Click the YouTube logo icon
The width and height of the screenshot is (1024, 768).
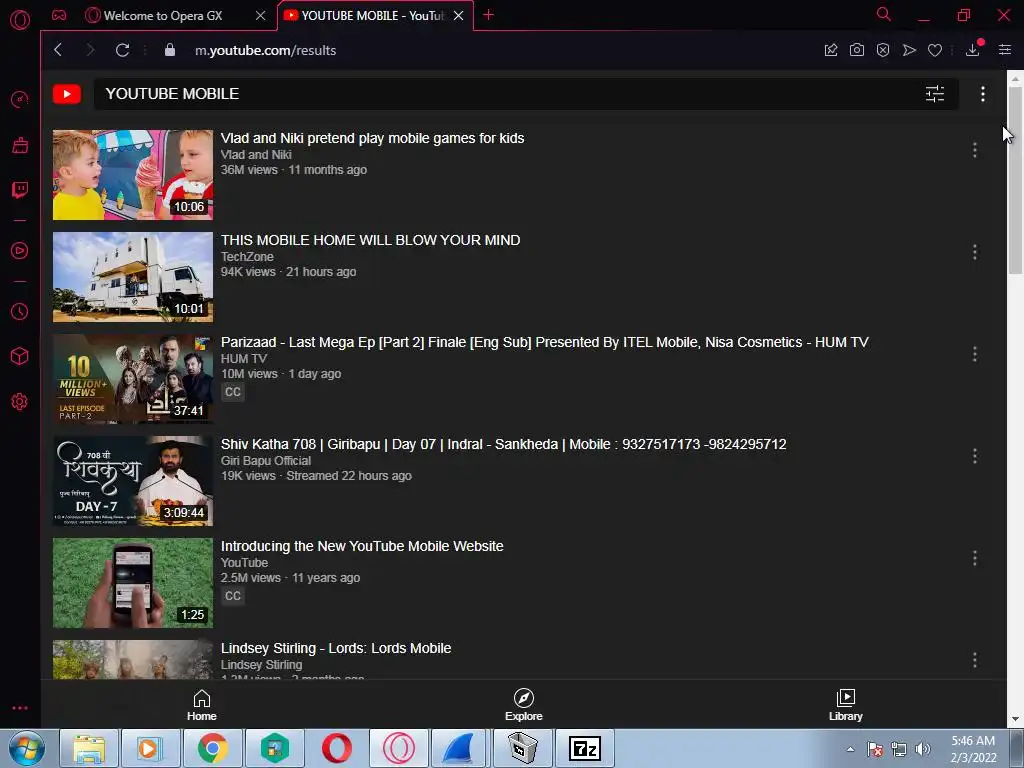pyautogui.click(x=67, y=94)
